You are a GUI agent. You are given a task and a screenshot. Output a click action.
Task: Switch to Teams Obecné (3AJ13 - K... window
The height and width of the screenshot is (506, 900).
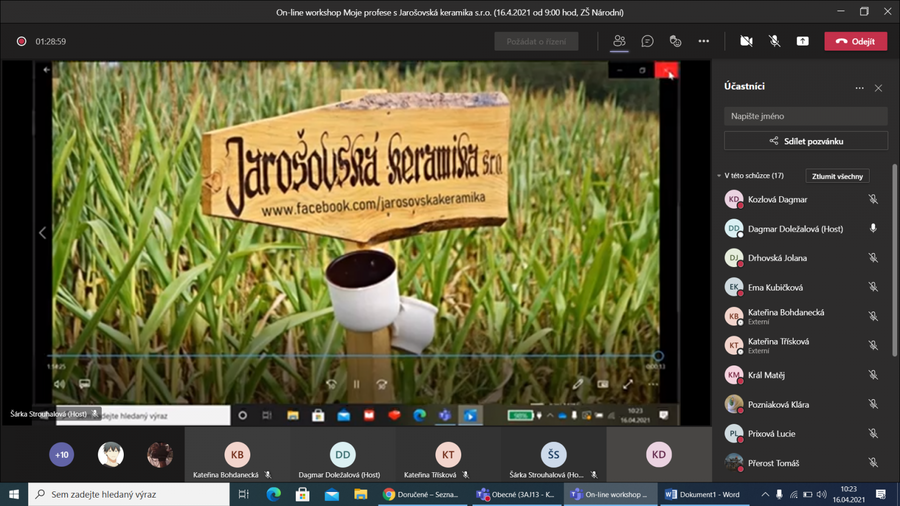click(515, 494)
